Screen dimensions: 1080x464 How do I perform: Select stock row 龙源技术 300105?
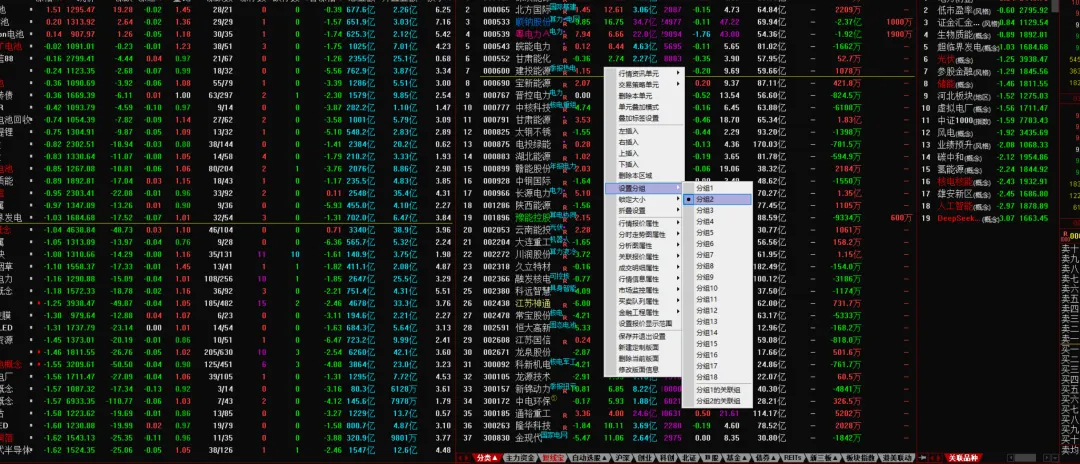click(685, 377)
